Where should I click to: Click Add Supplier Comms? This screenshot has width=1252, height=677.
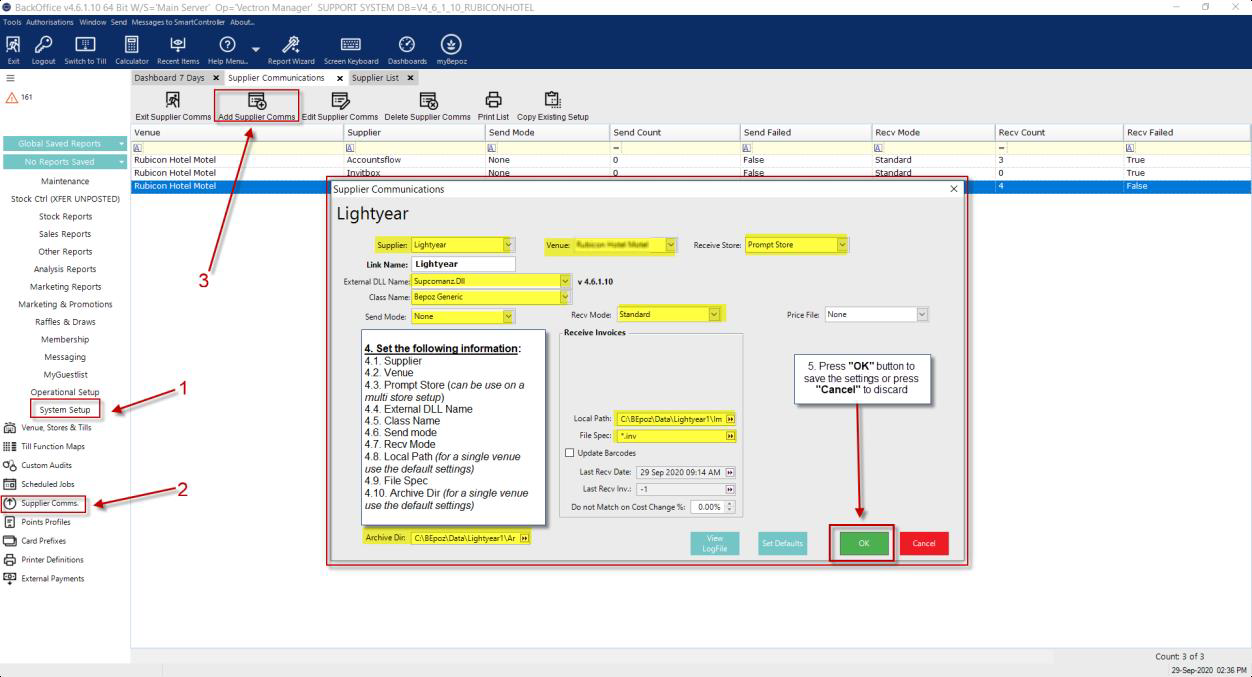(257, 105)
